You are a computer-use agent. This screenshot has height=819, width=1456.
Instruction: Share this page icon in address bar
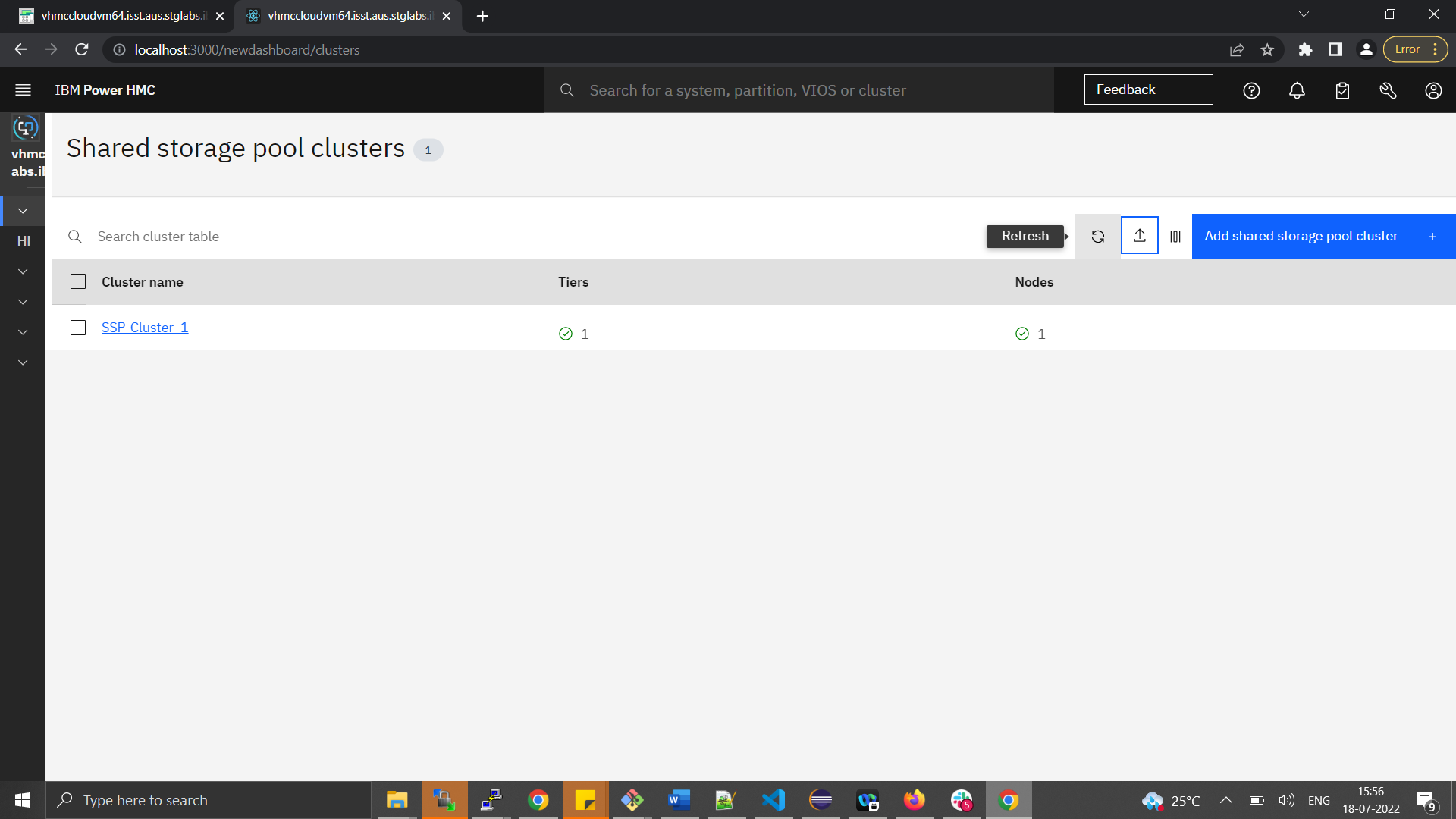tap(1237, 49)
